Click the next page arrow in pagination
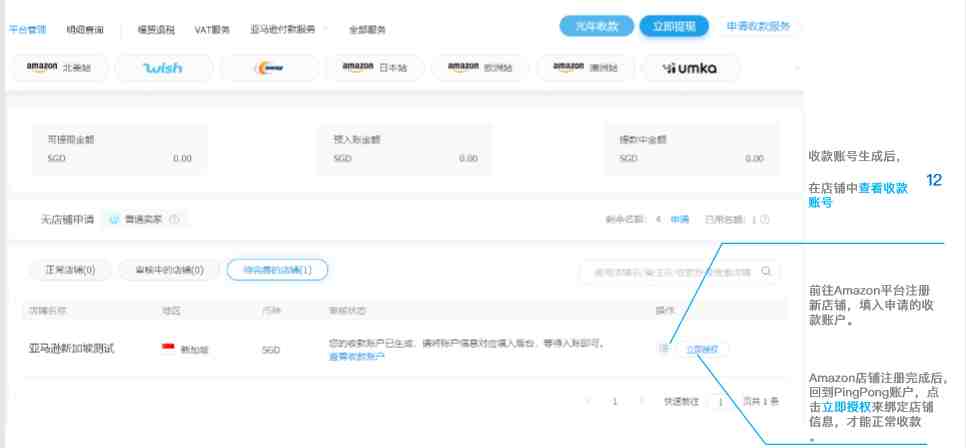This screenshot has width=966, height=448. (642, 402)
